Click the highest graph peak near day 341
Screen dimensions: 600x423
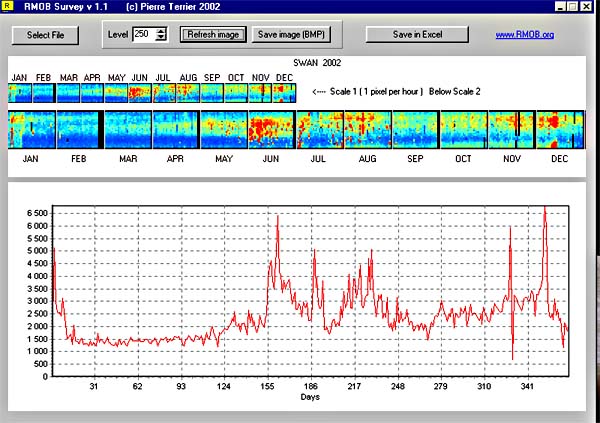coord(545,208)
